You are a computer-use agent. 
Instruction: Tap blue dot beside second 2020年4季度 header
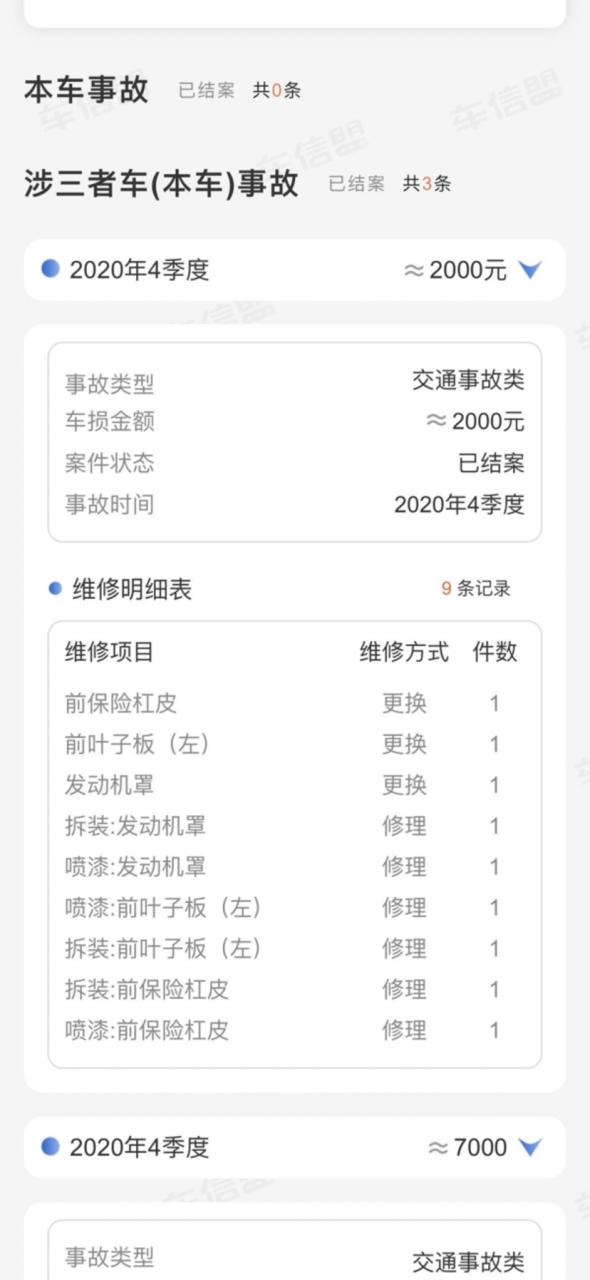pyautogui.click(x=50, y=1146)
